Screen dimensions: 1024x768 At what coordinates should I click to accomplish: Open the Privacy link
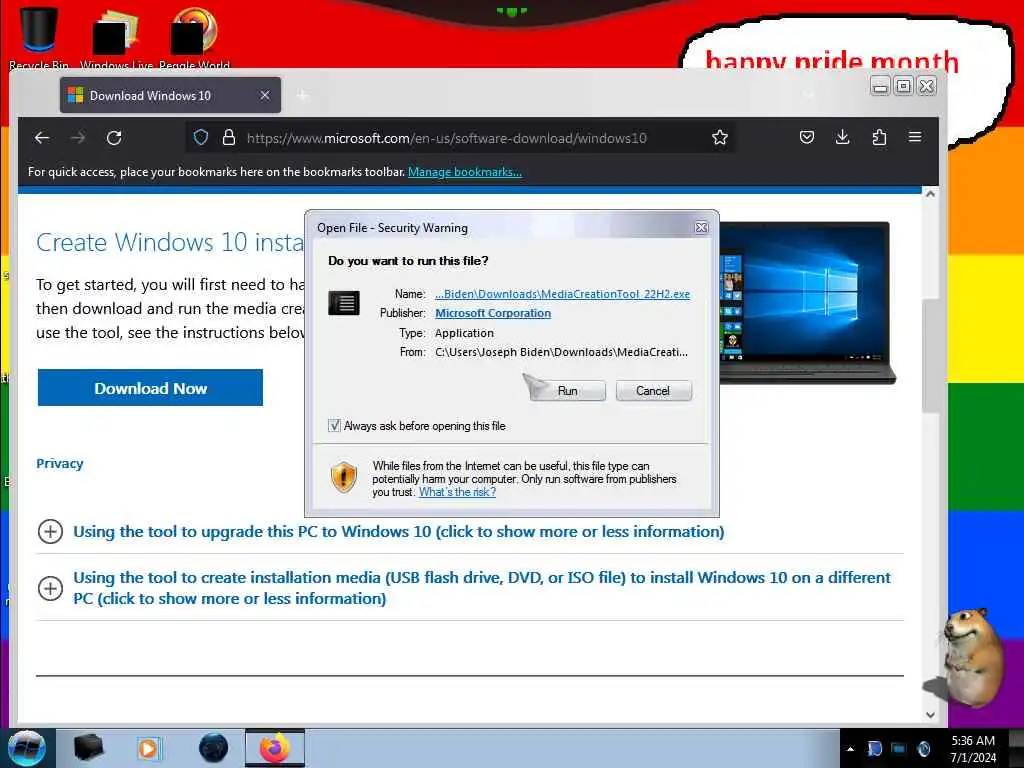coord(59,464)
